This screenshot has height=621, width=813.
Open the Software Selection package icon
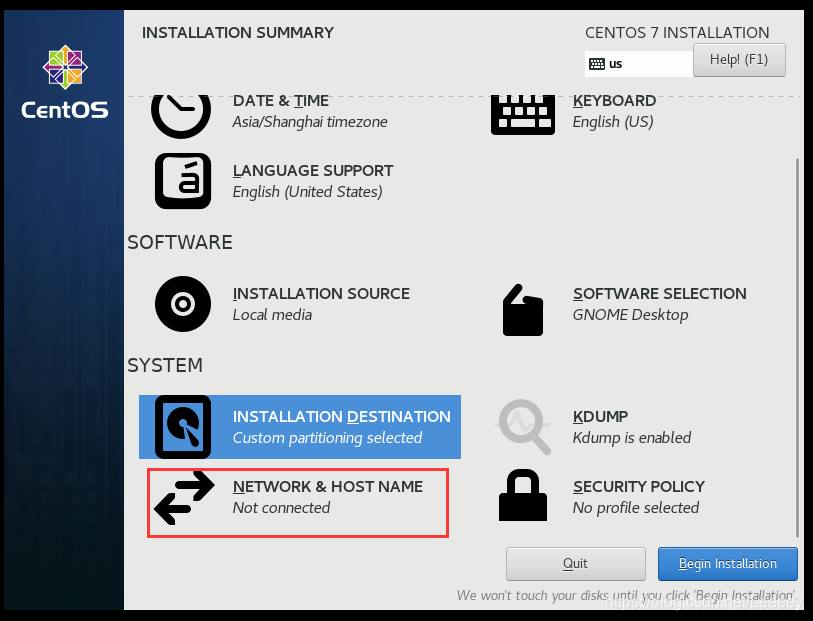click(x=523, y=310)
